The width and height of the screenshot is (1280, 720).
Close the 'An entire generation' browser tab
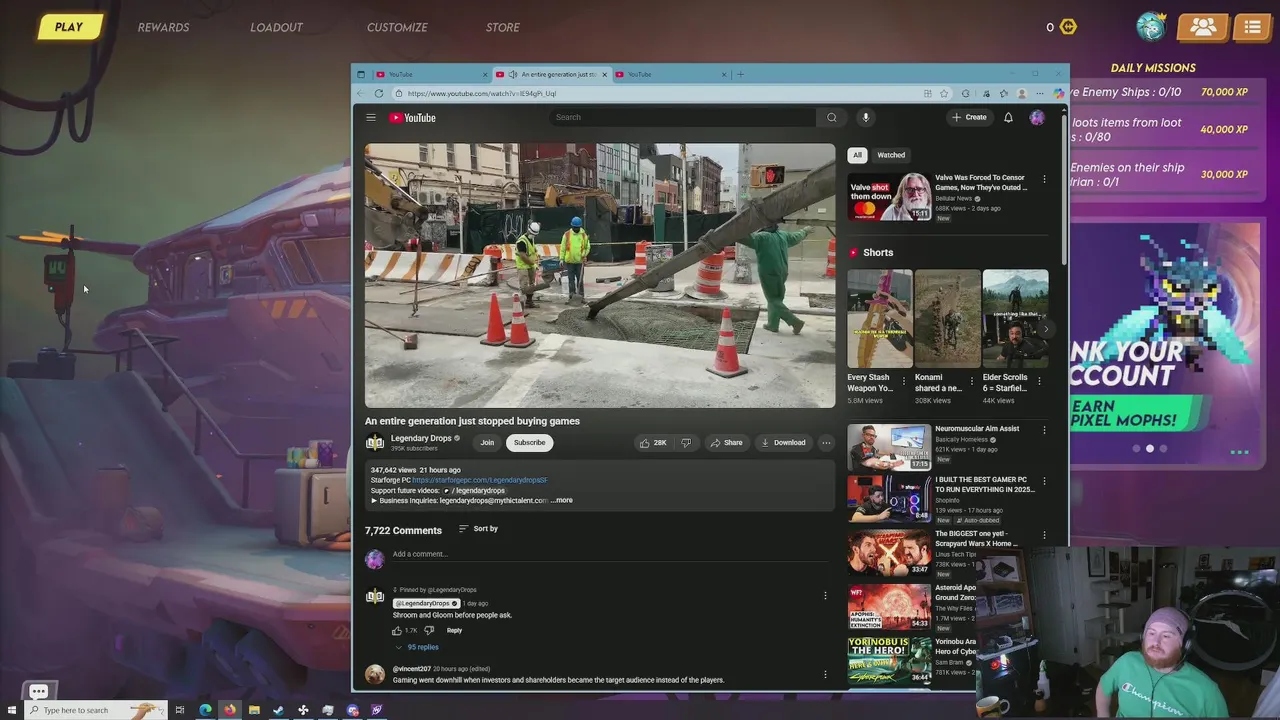point(604,74)
